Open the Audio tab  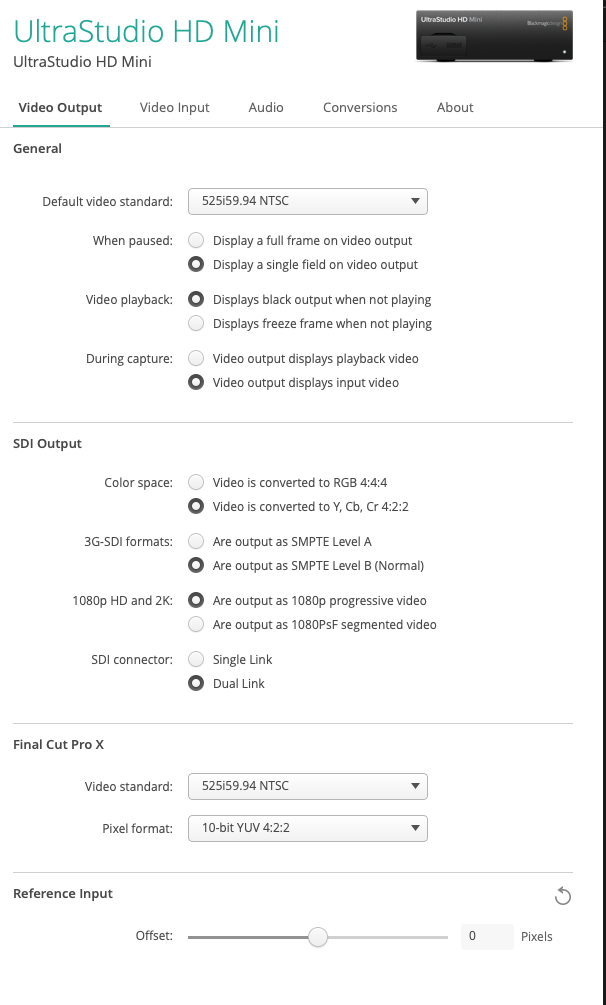coord(266,107)
